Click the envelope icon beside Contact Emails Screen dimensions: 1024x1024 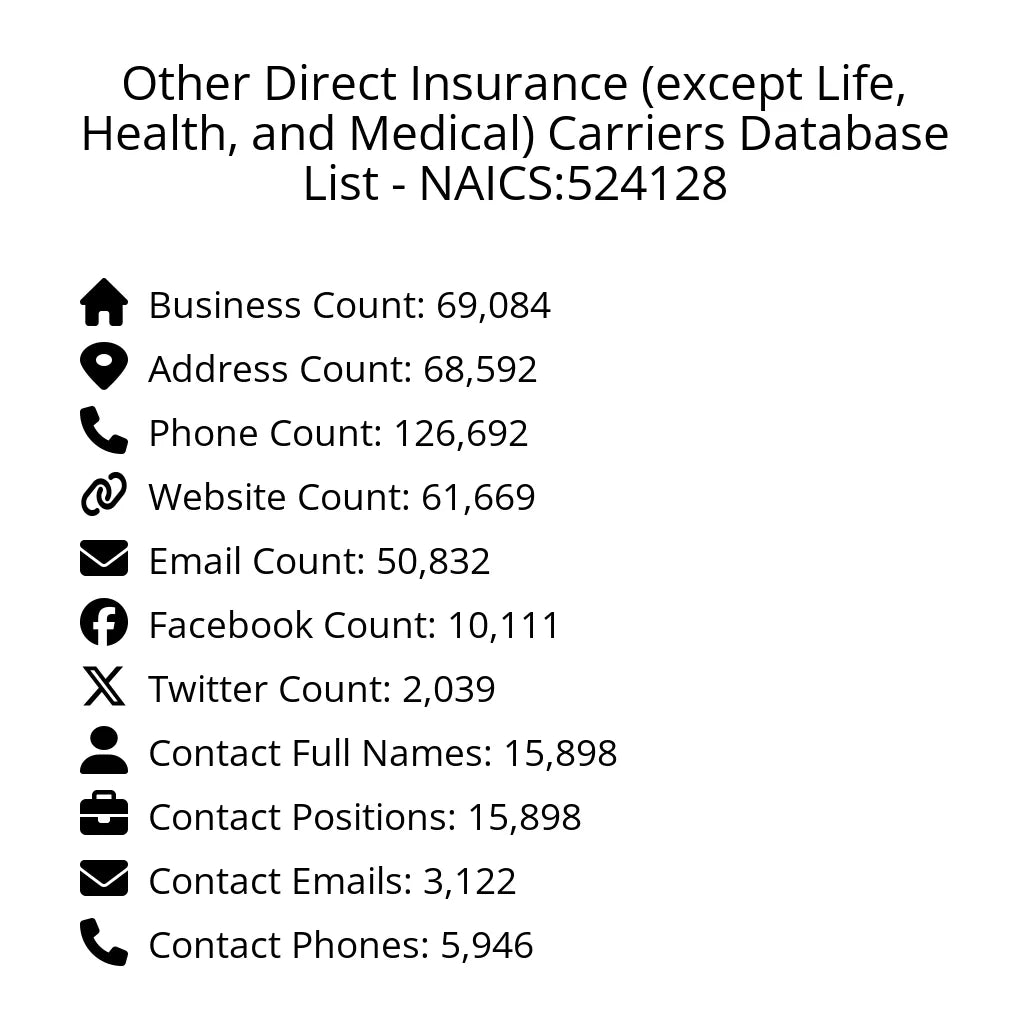(x=104, y=879)
